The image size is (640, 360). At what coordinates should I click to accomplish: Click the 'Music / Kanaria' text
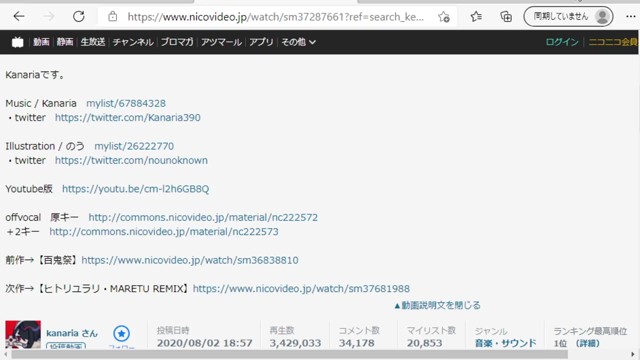coord(41,103)
